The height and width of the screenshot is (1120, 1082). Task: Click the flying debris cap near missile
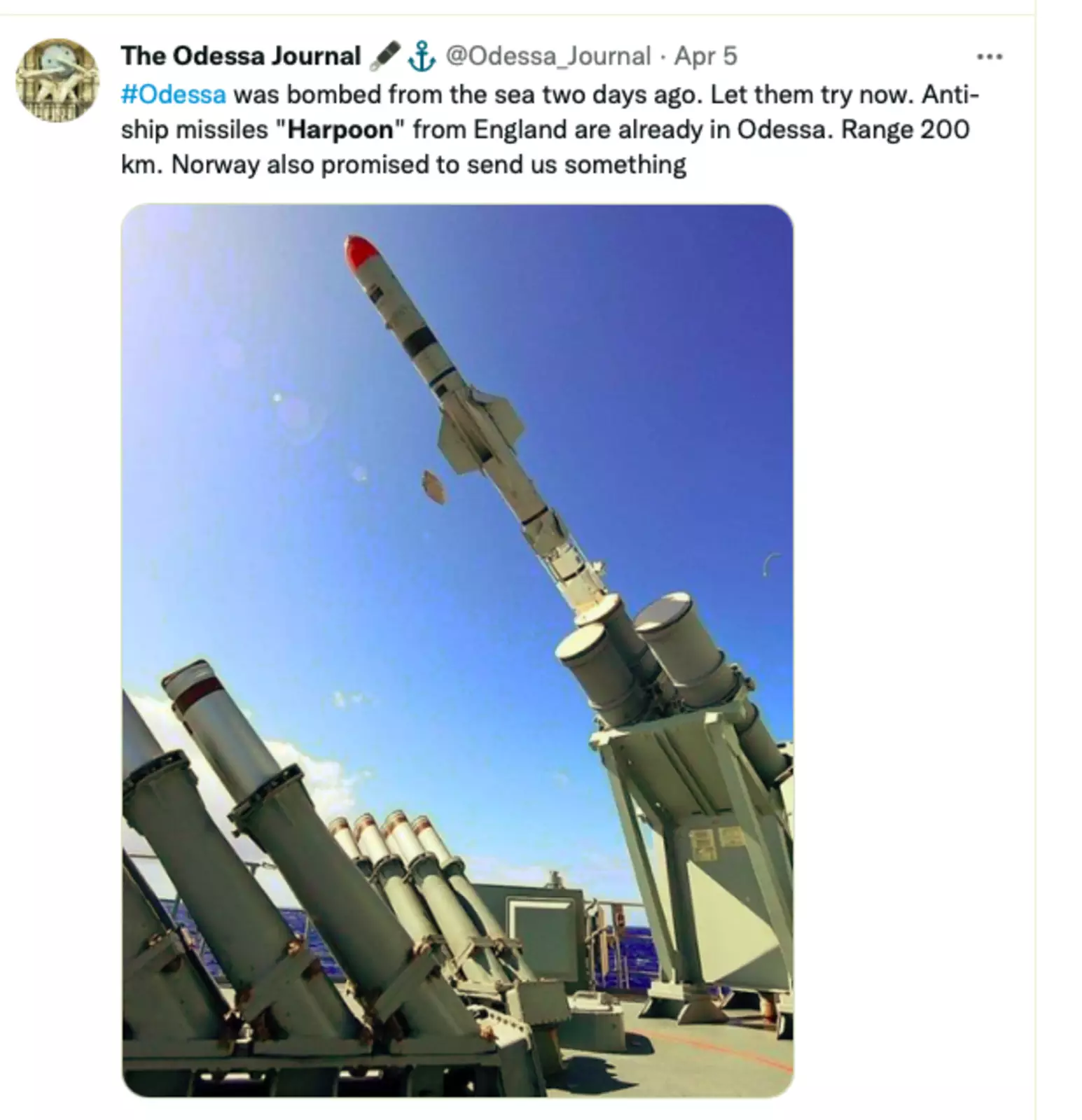pyautogui.click(x=434, y=486)
